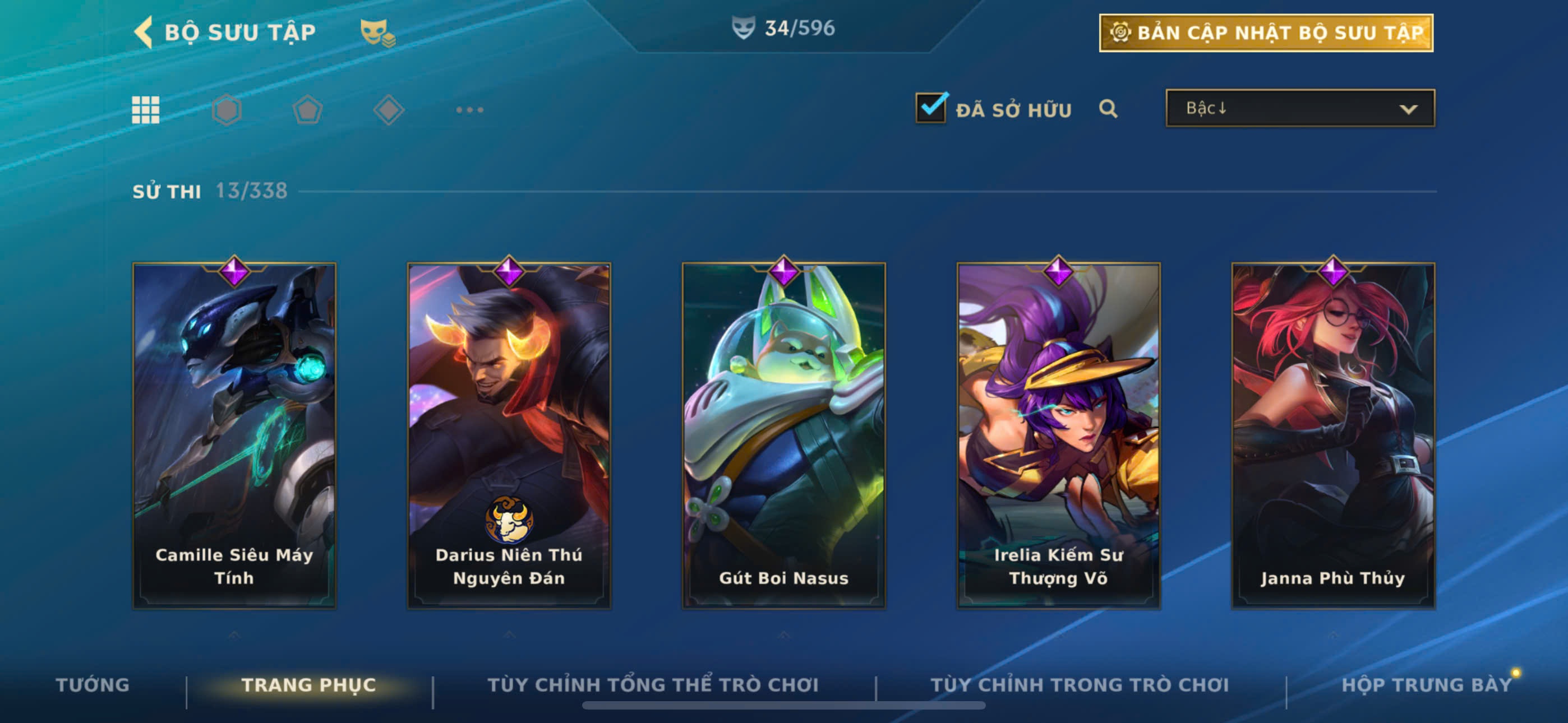This screenshot has height=723, width=1568.
Task: Select Gút Boi Nasus skin card
Action: coord(783,435)
